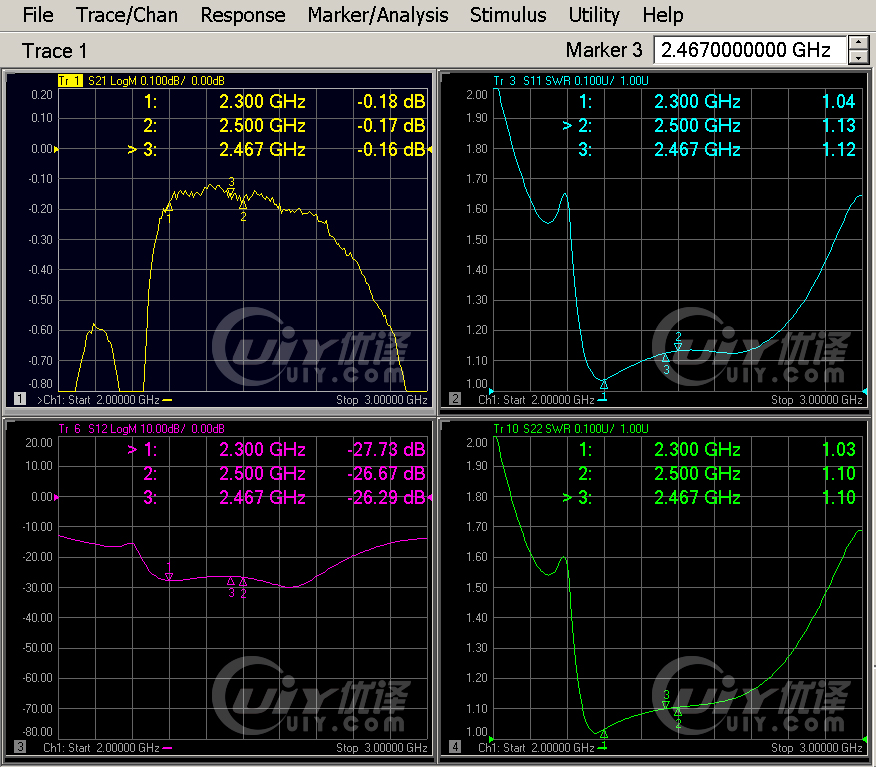This screenshot has width=876, height=768.
Task: Click Start 2.00000 GHz in window 4
Action: click(x=549, y=748)
